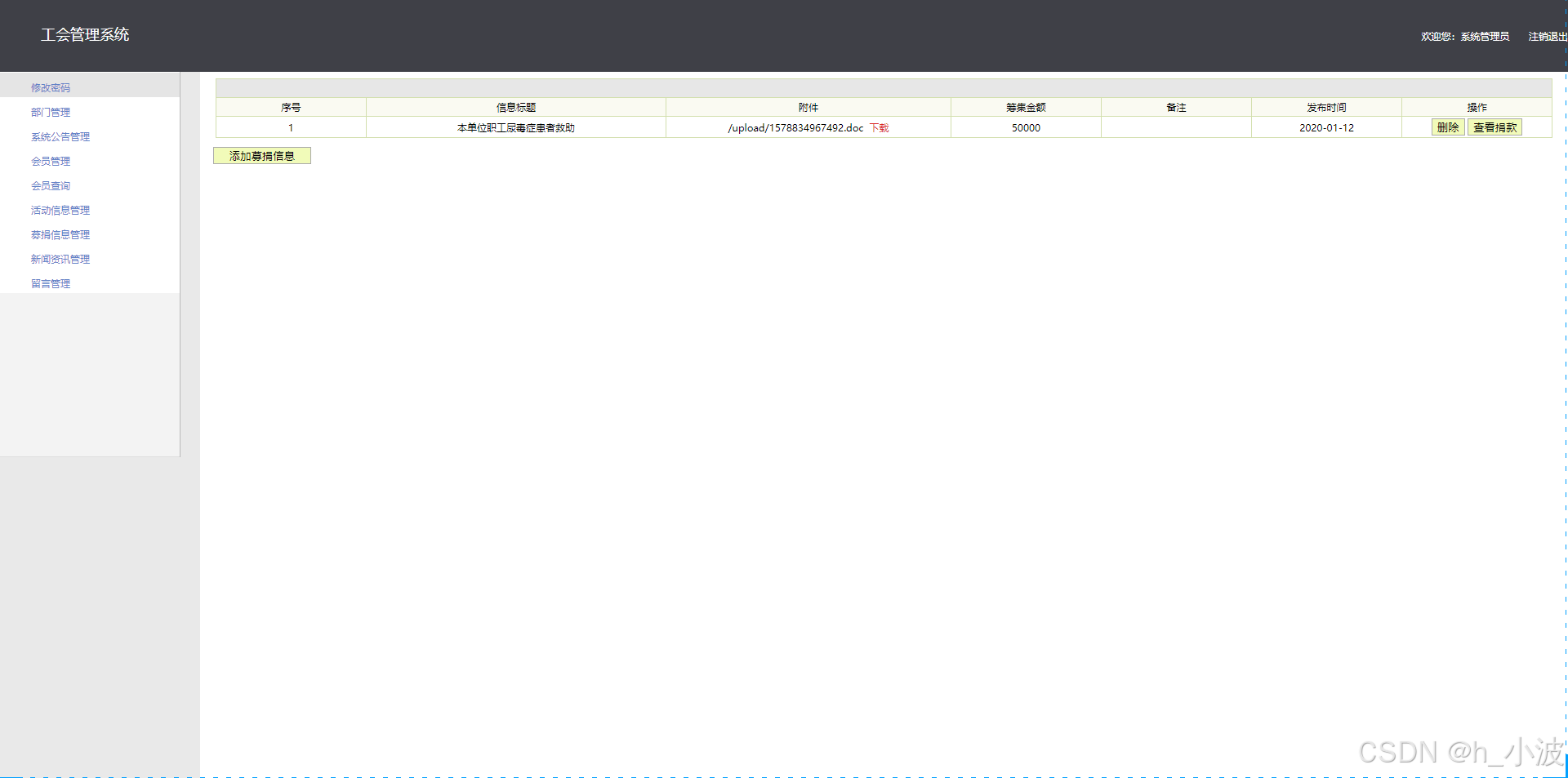Select 活动信息管理 in the sidebar
Screen dimensions: 1568x778
click(x=60, y=210)
